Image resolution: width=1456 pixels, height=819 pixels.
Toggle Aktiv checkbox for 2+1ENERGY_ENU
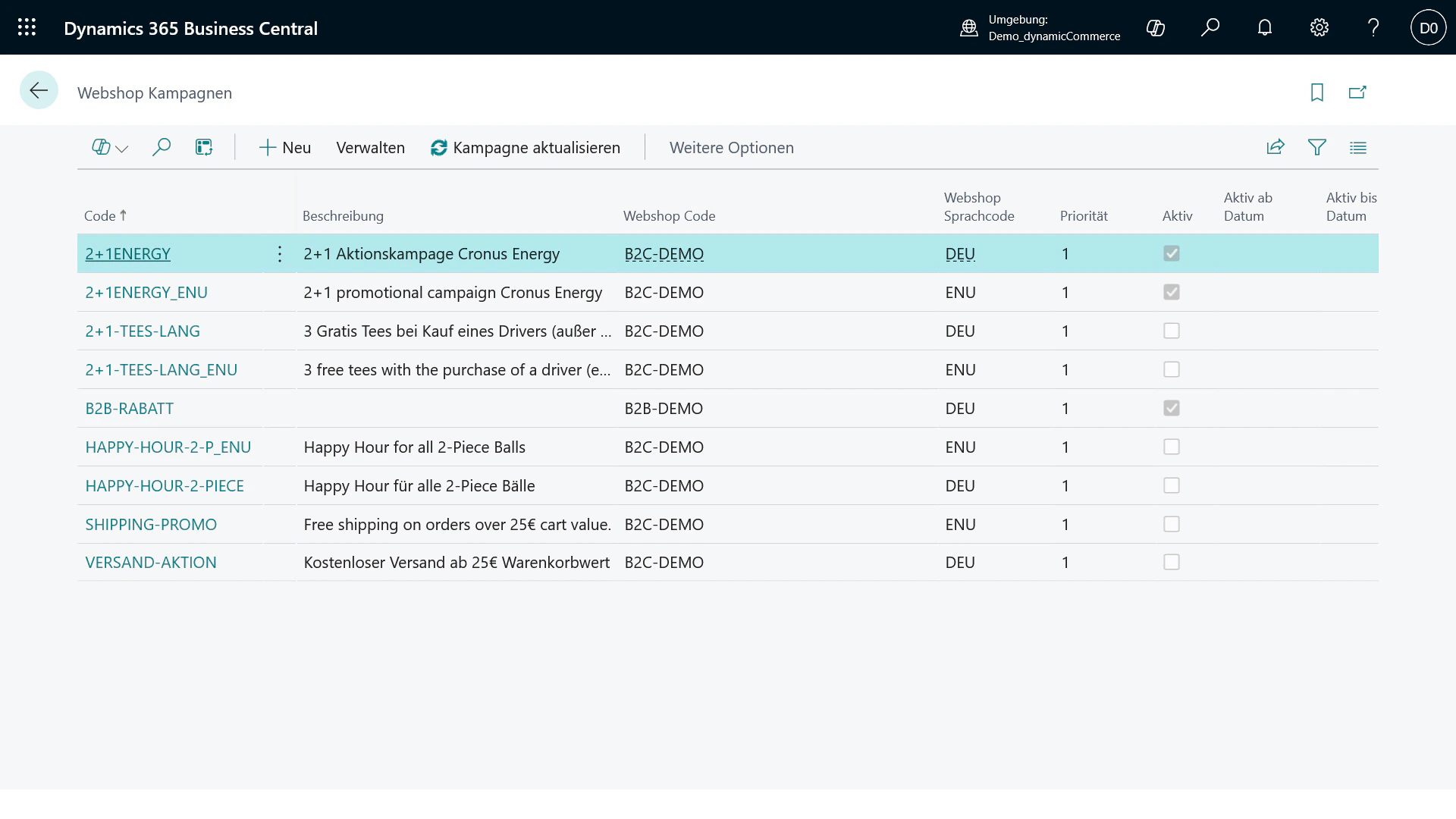coord(1172,292)
